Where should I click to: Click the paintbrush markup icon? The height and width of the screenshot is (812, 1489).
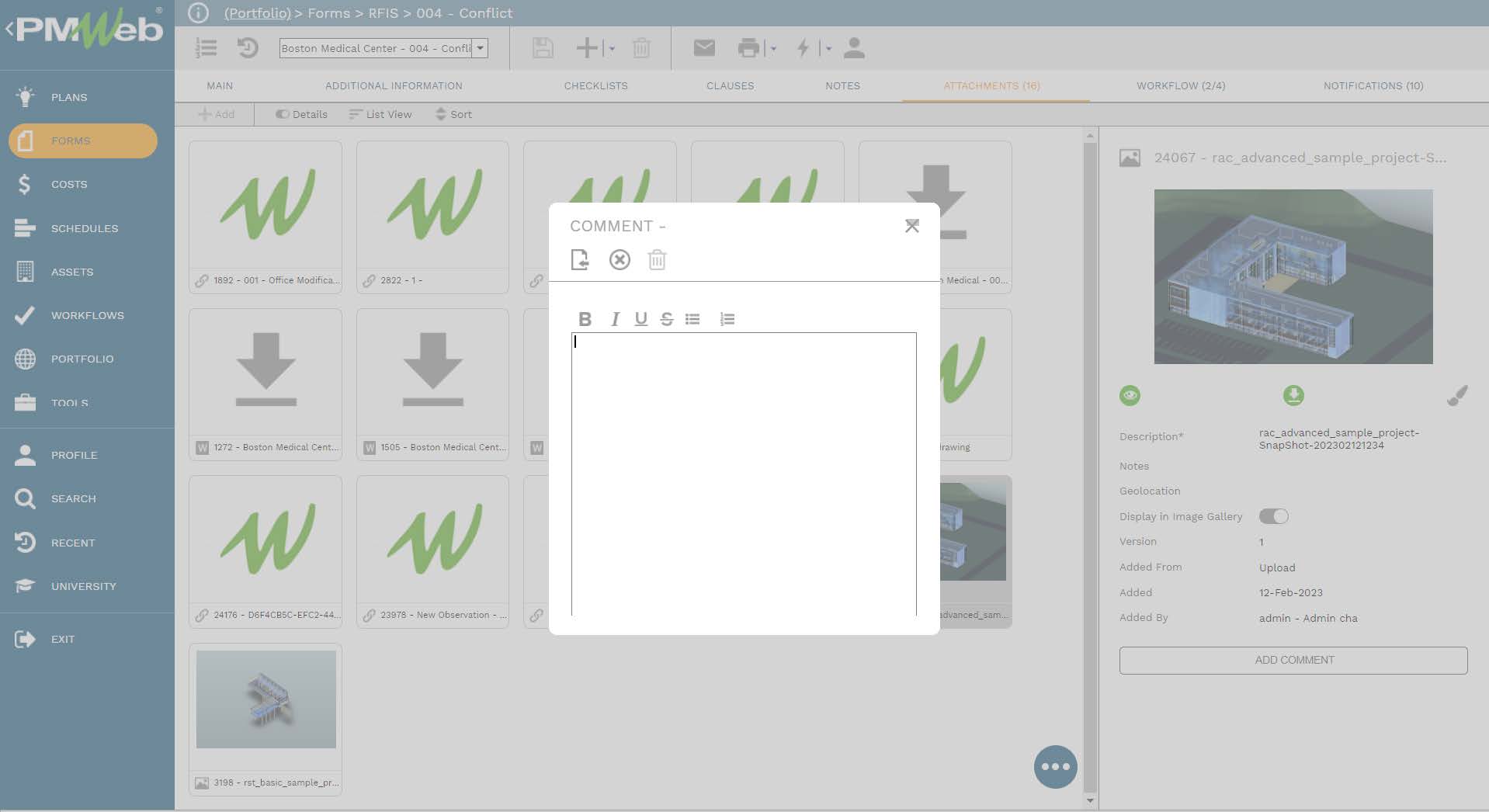[x=1457, y=395]
